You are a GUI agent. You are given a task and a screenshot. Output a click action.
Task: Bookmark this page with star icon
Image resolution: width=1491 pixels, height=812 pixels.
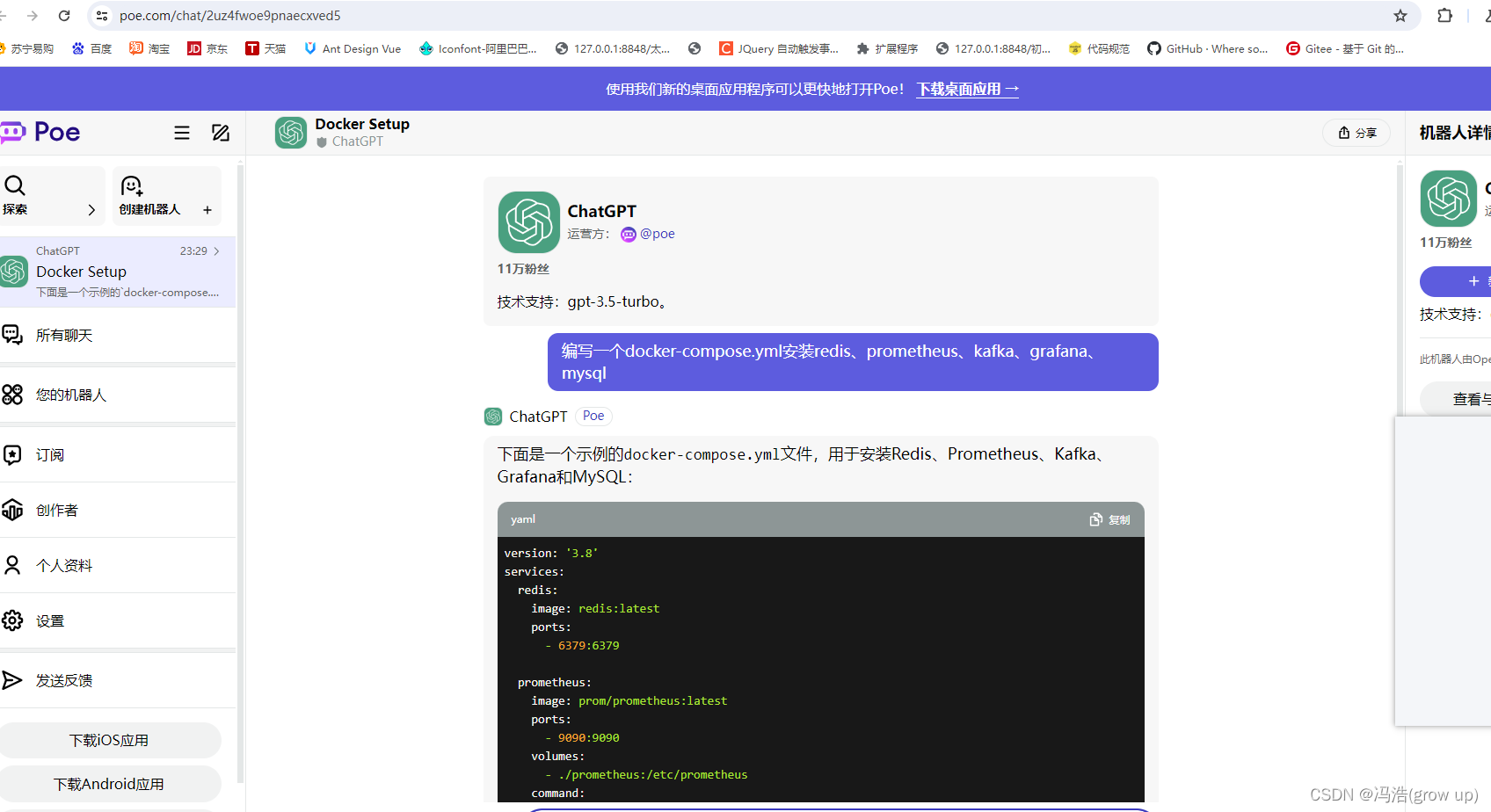(1400, 16)
